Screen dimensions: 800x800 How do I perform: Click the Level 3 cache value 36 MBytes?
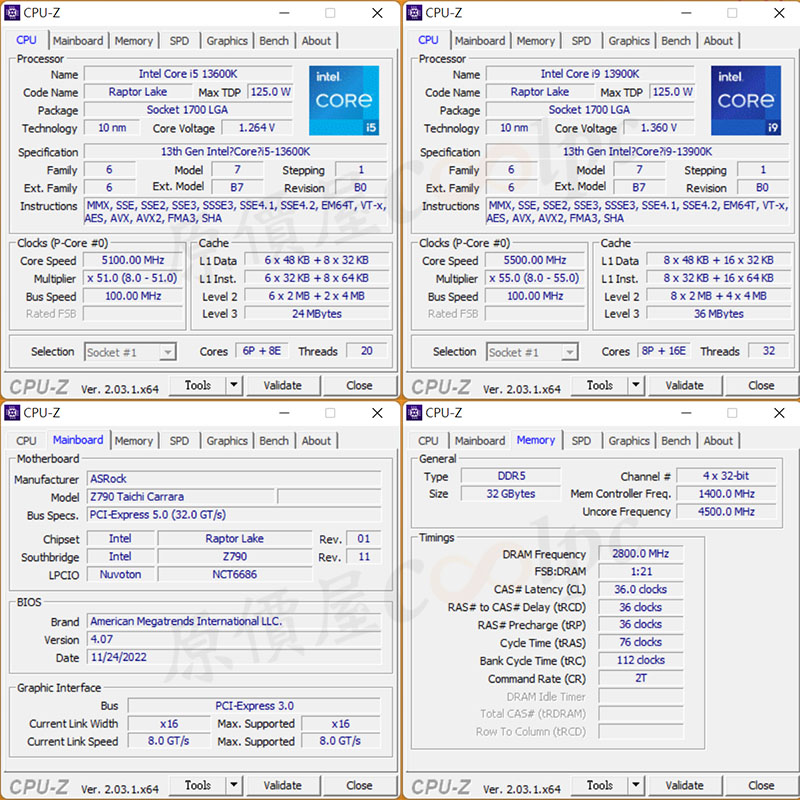[718, 314]
